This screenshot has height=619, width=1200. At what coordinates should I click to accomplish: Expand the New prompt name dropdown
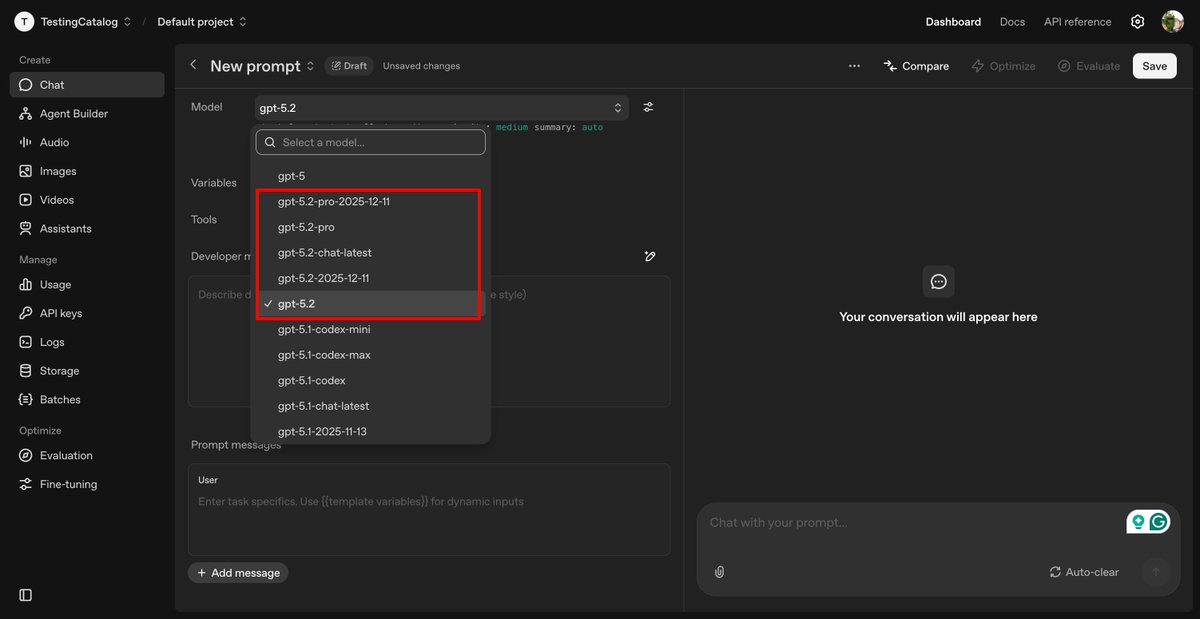[310, 66]
